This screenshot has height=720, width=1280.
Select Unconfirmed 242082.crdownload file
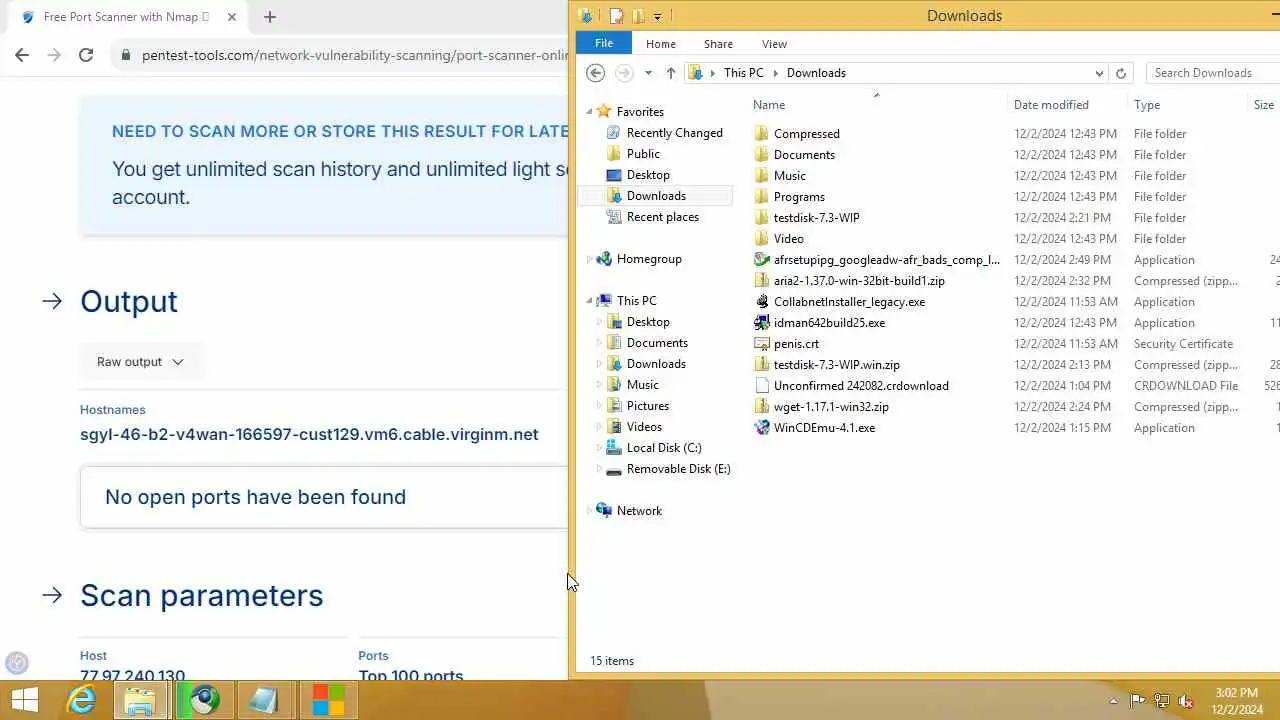(x=861, y=386)
